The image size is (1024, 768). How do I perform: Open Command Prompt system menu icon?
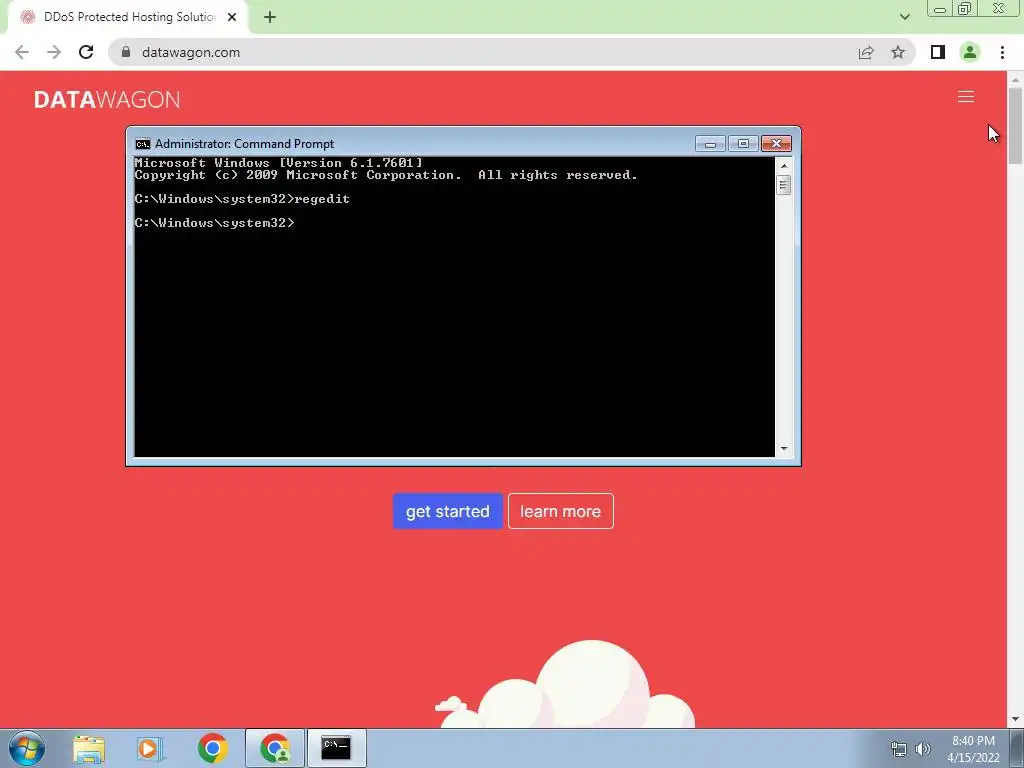[x=142, y=144]
